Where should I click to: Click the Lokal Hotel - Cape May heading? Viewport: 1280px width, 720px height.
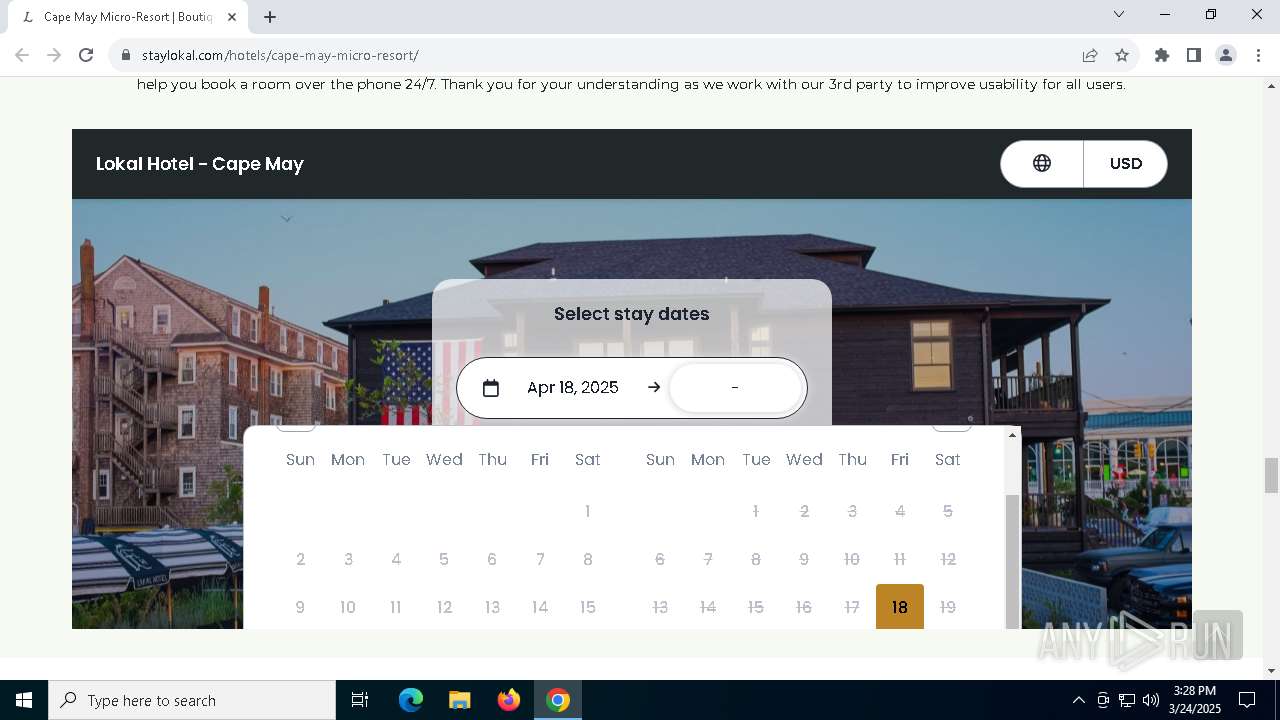click(200, 164)
